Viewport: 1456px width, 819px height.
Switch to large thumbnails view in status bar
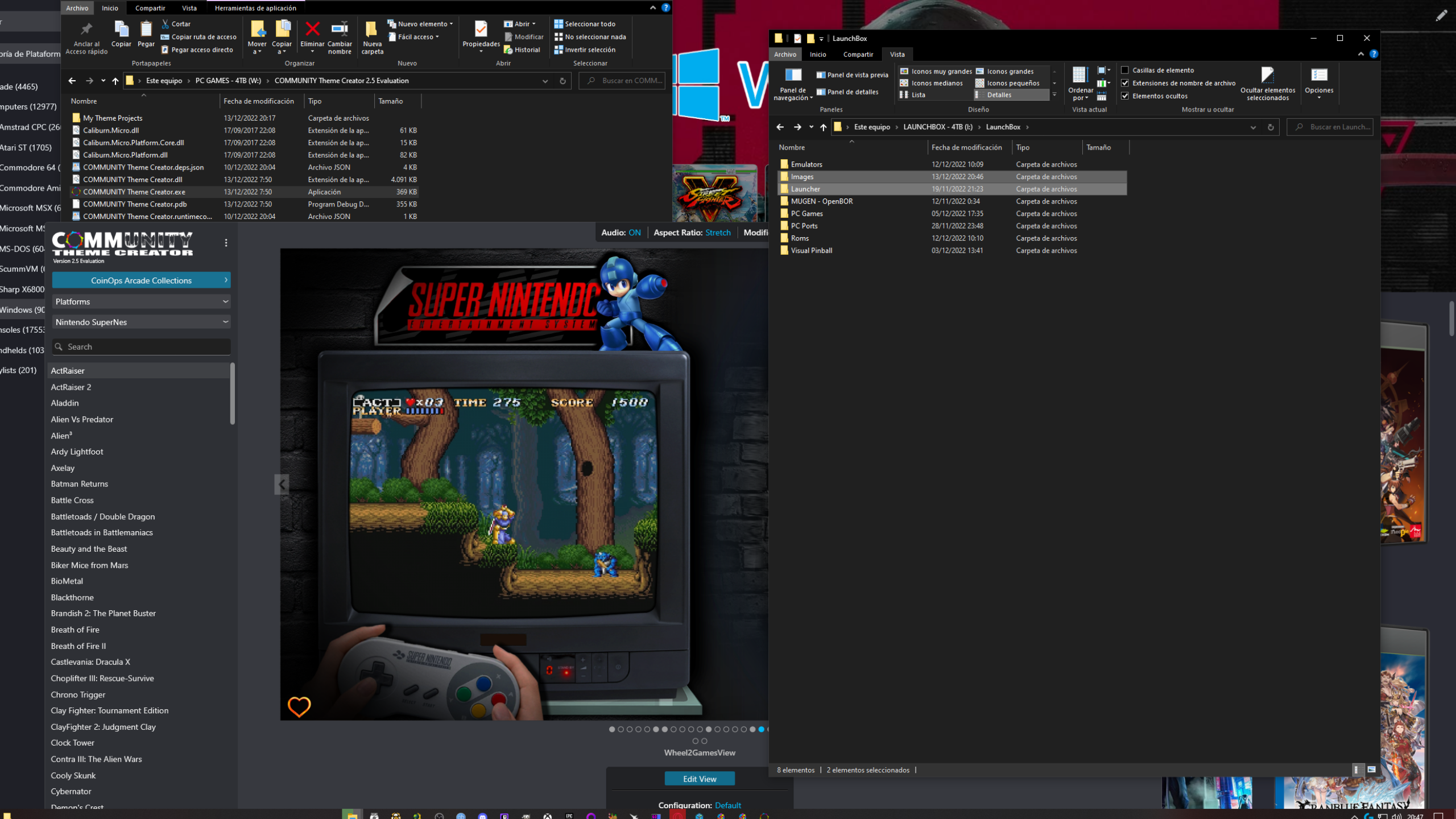[x=1371, y=770]
